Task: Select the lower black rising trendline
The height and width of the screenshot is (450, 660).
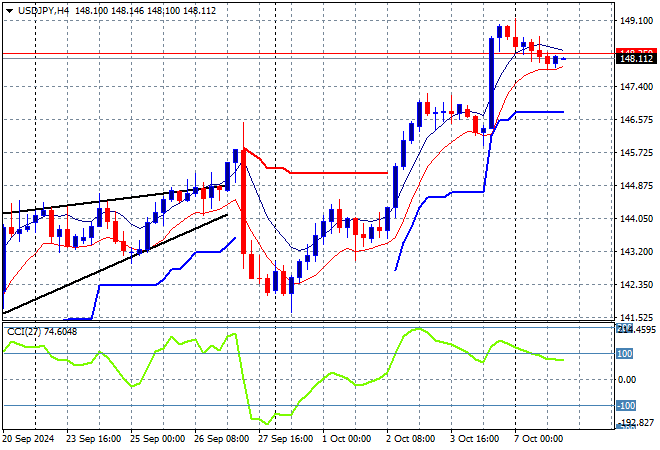Action: click(115, 264)
